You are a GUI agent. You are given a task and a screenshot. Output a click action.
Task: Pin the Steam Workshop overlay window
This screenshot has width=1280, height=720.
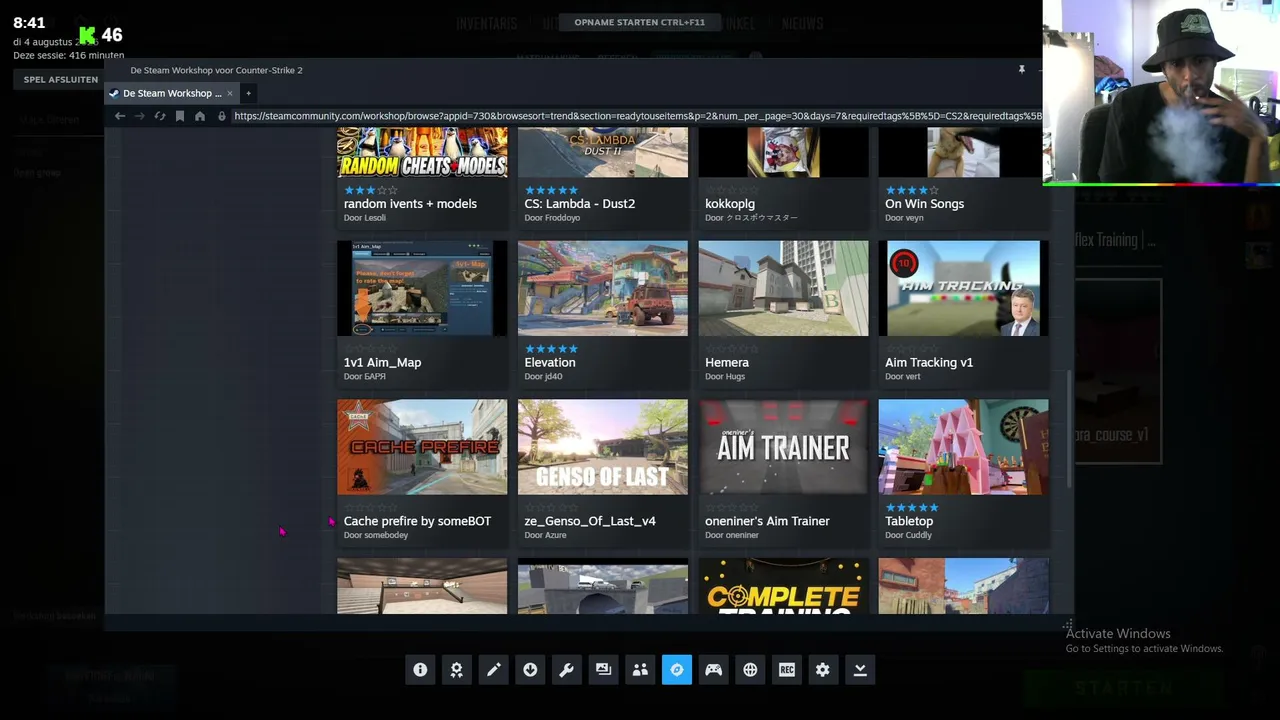pyautogui.click(x=1022, y=70)
